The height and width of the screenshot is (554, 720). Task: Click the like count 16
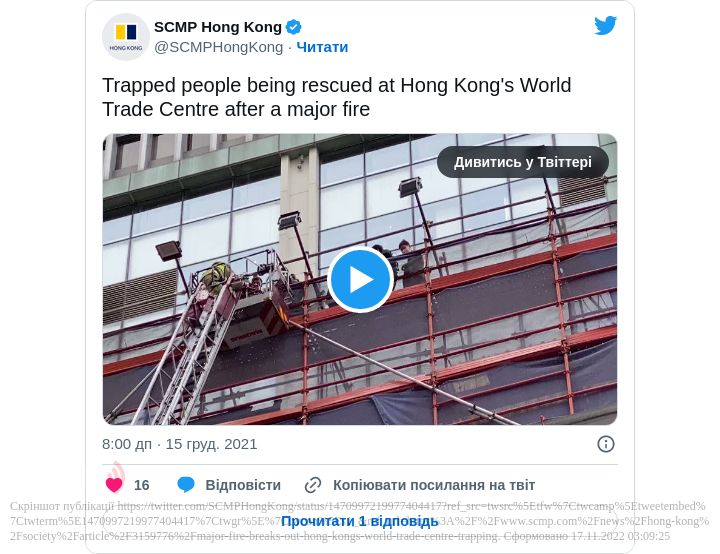(141, 485)
